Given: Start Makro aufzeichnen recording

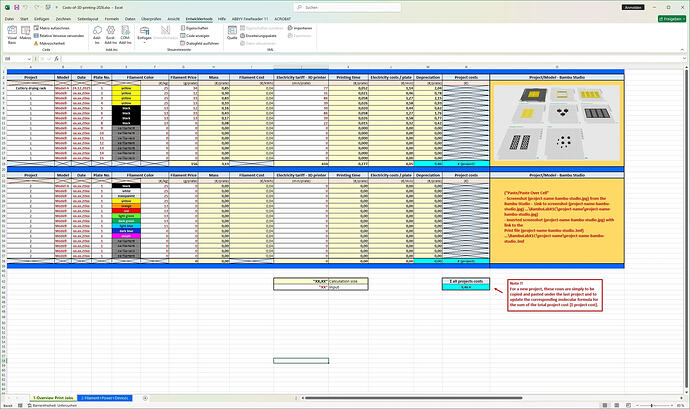Looking at the screenshot, I should click(x=51, y=28).
